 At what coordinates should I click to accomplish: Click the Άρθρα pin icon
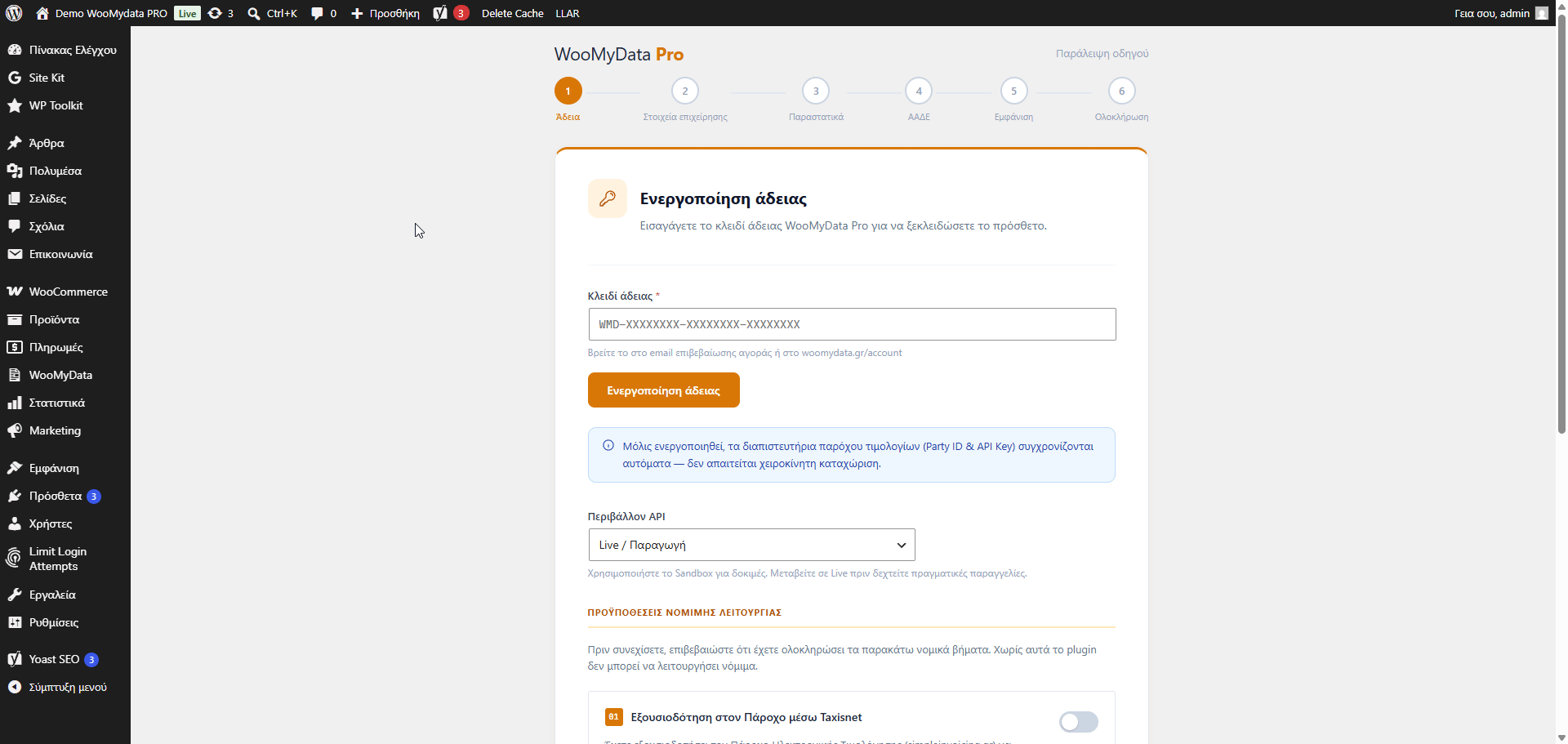(15, 143)
